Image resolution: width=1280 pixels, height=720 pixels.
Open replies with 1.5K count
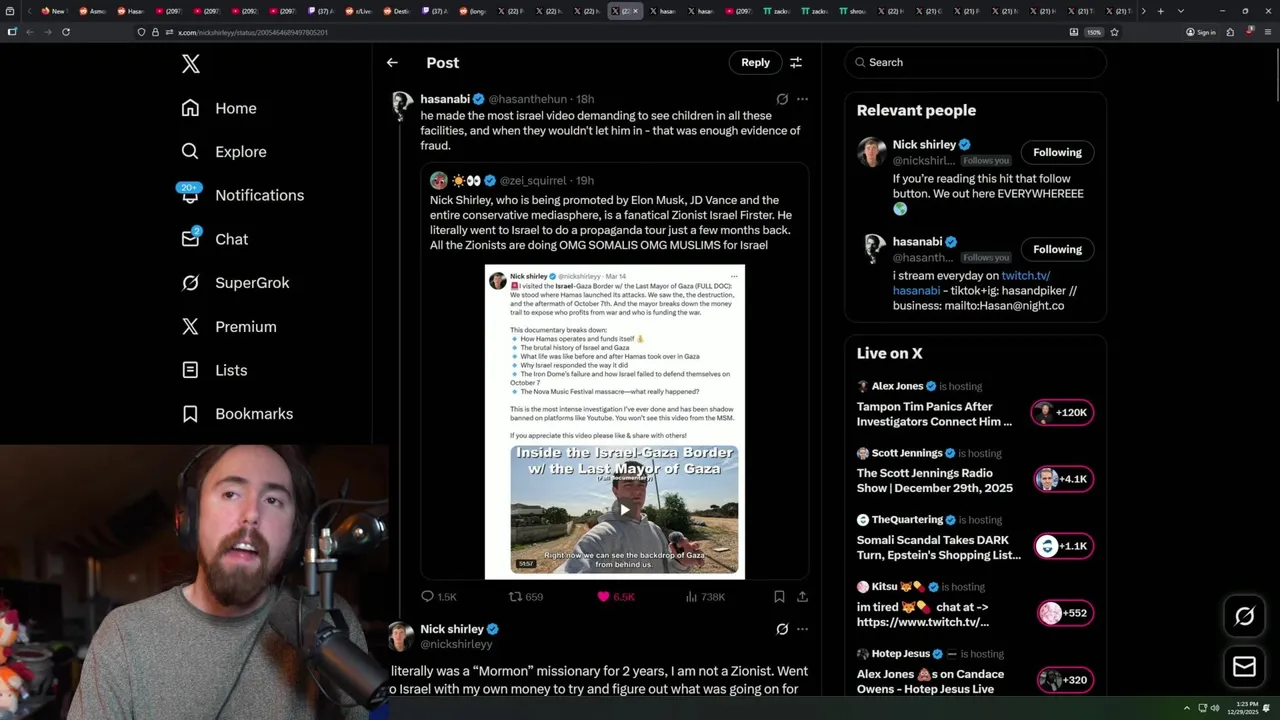(438, 597)
